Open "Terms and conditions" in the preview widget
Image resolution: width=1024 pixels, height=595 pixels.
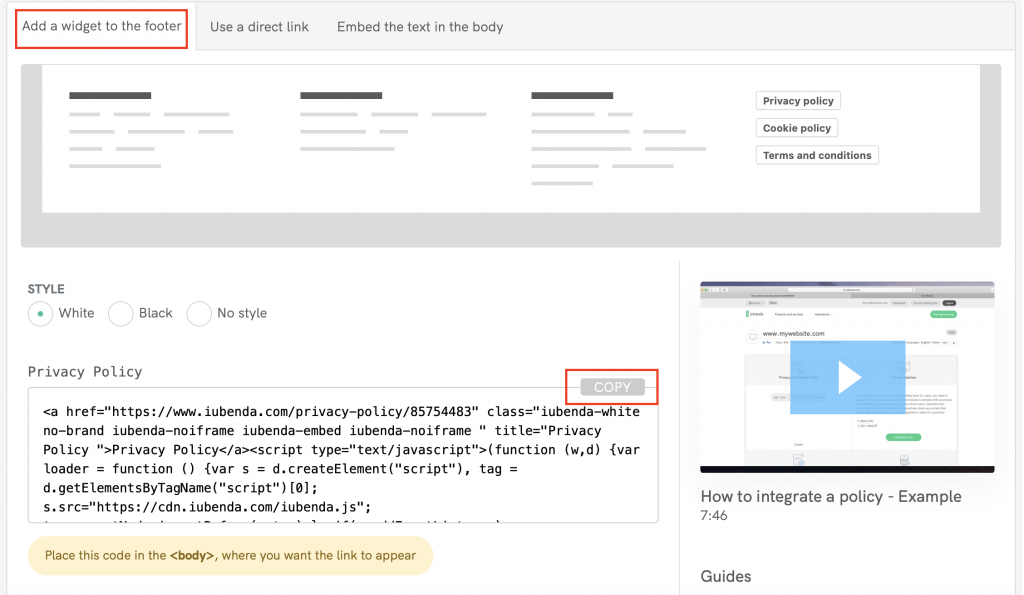[x=816, y=154]
